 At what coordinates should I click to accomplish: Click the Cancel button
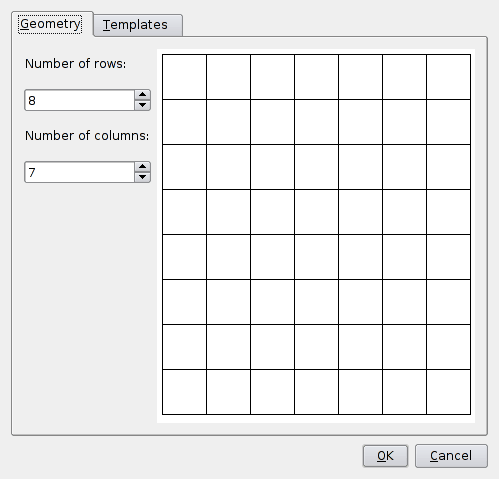[x=451, y=456]
